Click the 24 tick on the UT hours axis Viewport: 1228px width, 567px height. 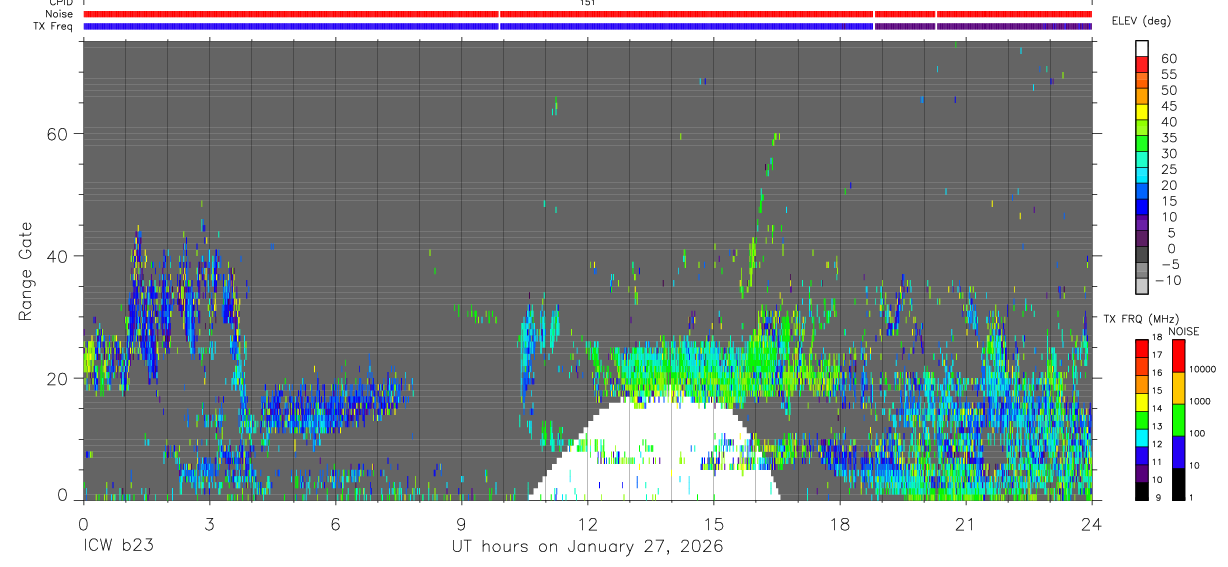pos(1091,523)
